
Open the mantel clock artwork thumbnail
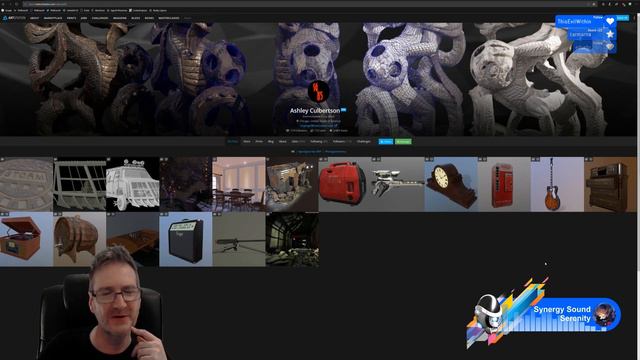click(451, 184)
